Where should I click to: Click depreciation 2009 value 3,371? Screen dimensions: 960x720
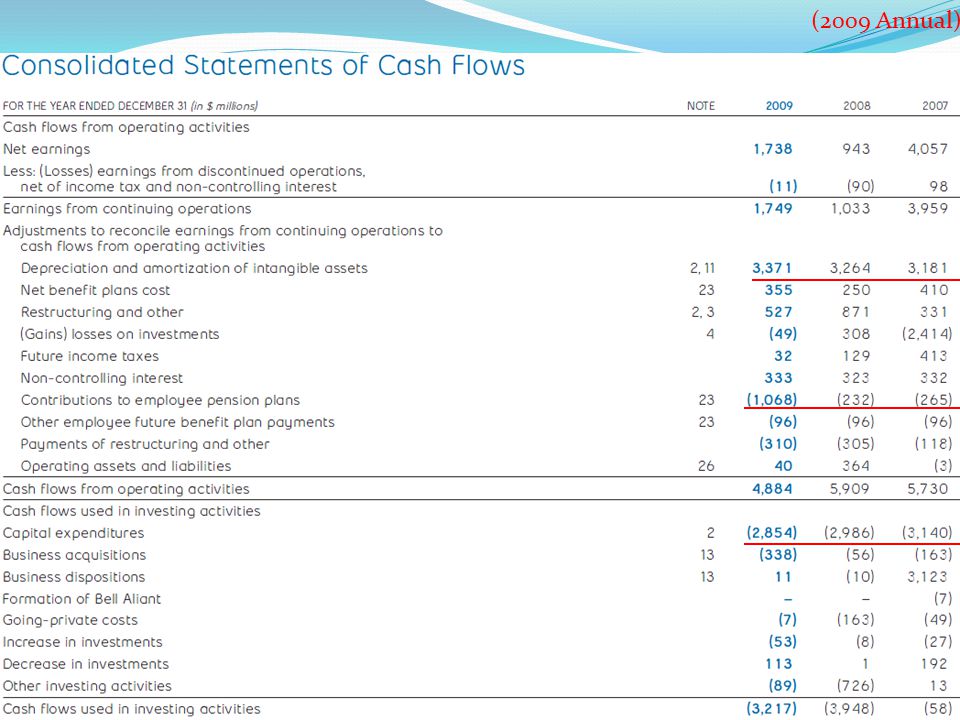tap(772, 268)
